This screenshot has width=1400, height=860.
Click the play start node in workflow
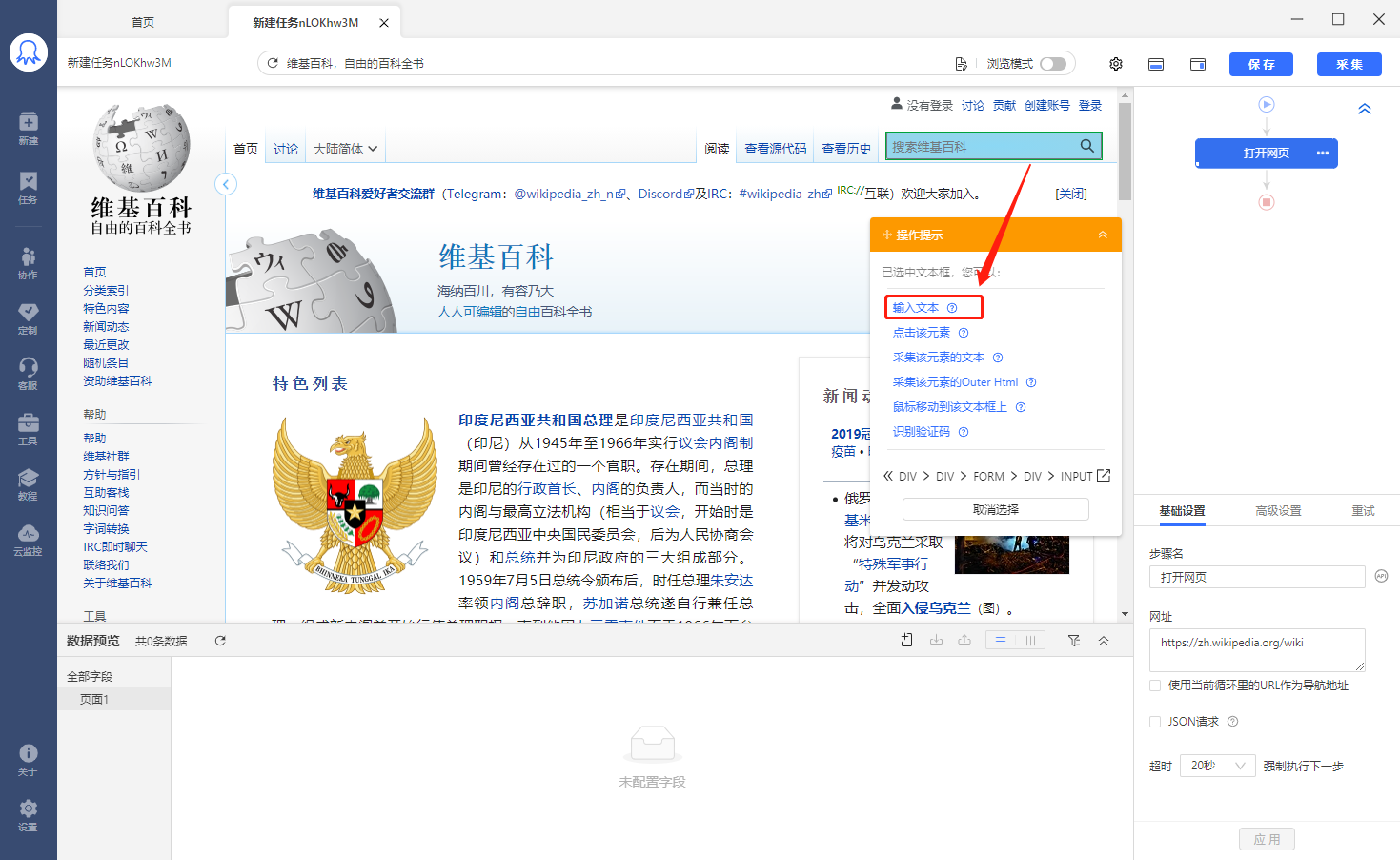click(1267, 104)
